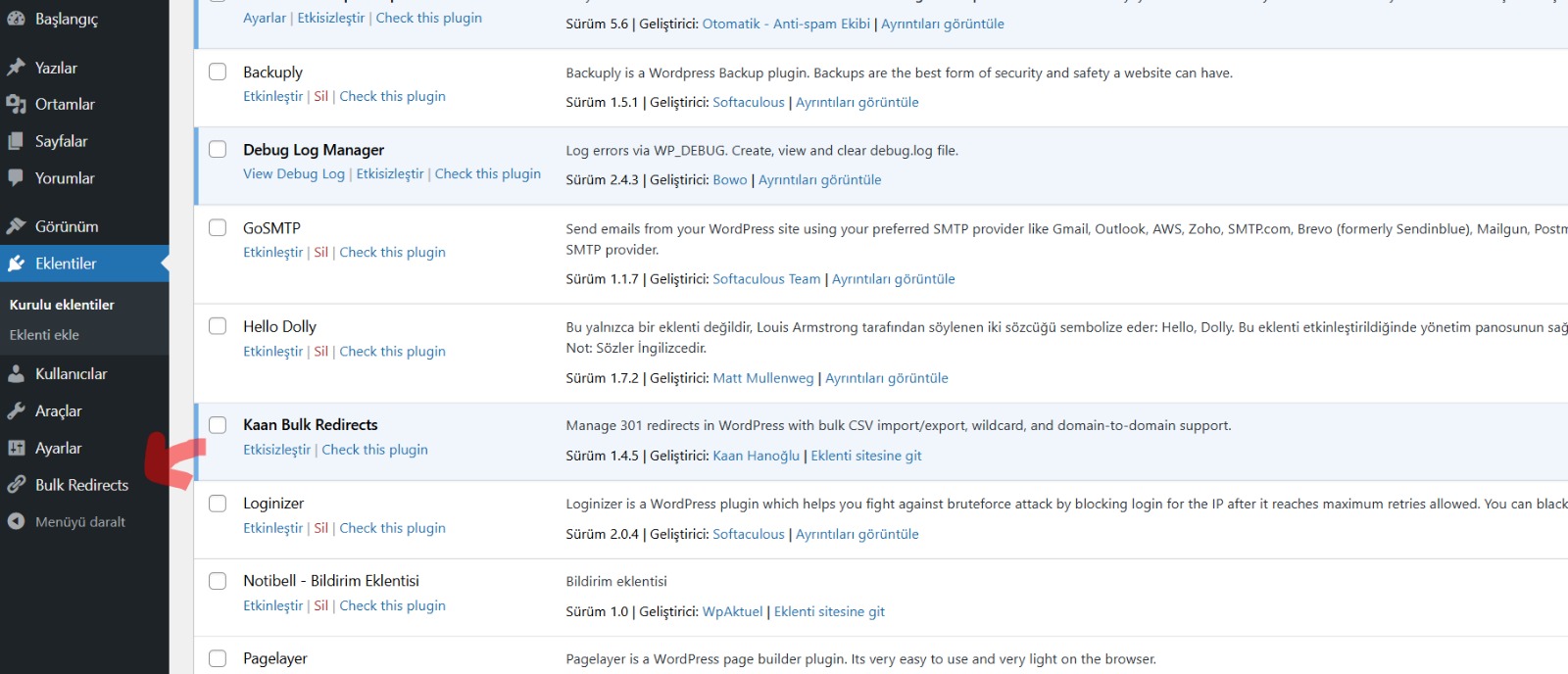Click Check this plugin under Kaan Bulk Redirects

coord(375,450)
